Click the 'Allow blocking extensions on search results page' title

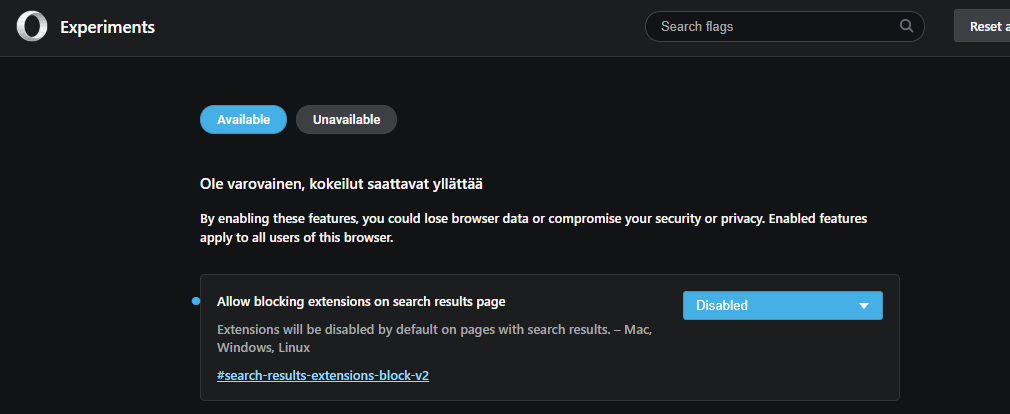coord(361,301)
